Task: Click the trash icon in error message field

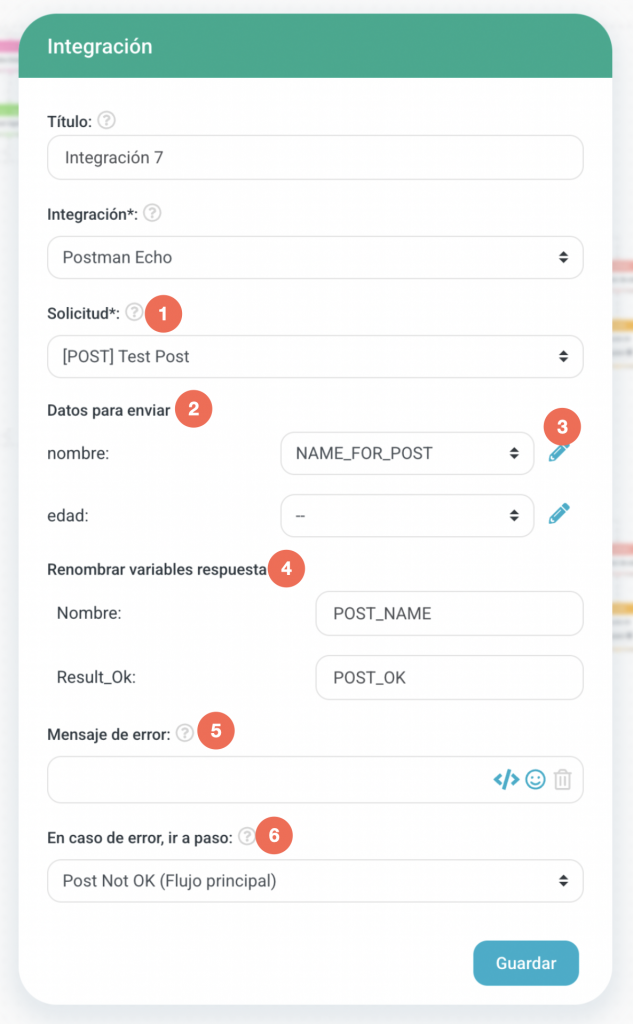Action: tap(563, 780)
